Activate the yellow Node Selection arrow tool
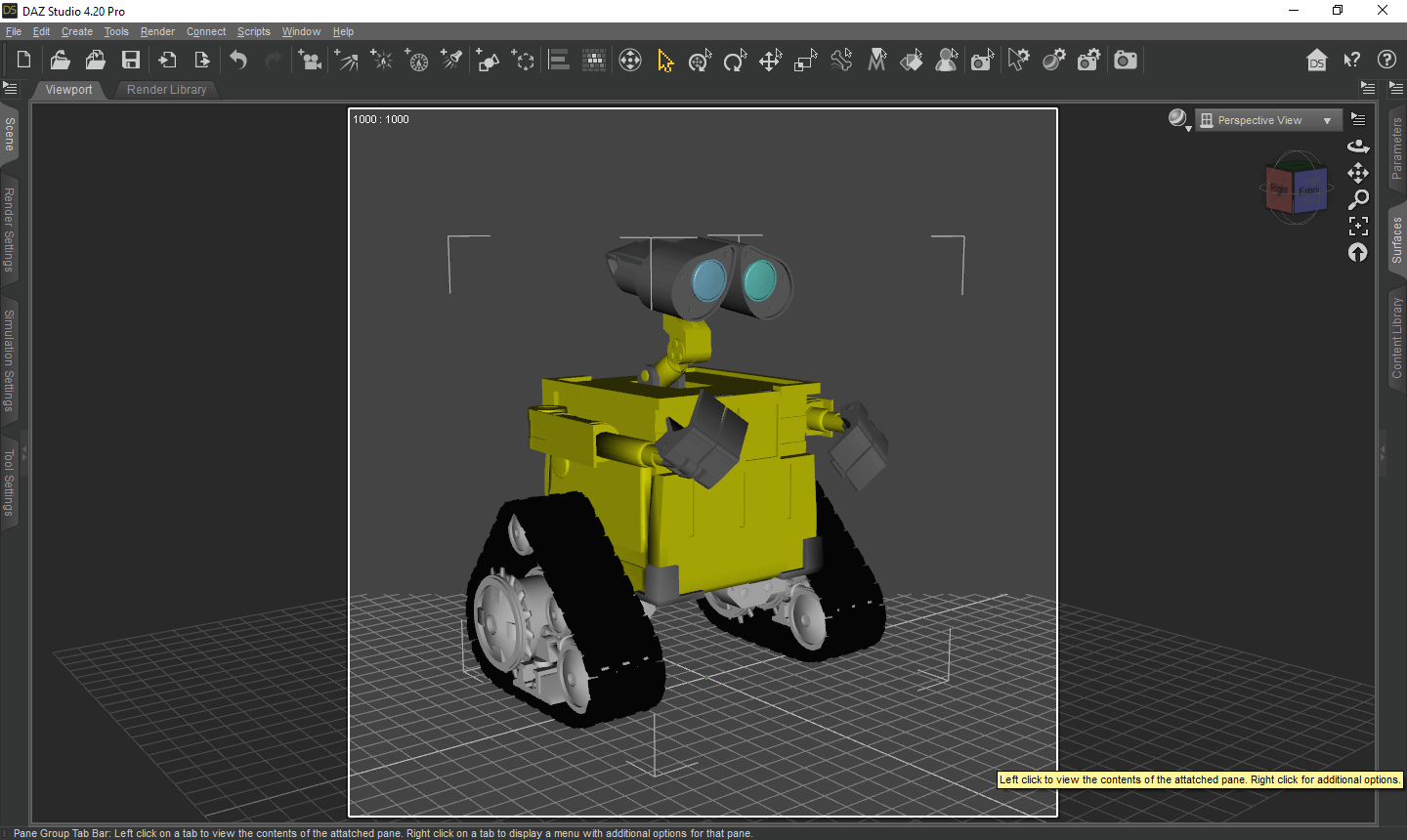Image resolution: width=1407 pixels, height=840 pixels. (x=665, y=61)
